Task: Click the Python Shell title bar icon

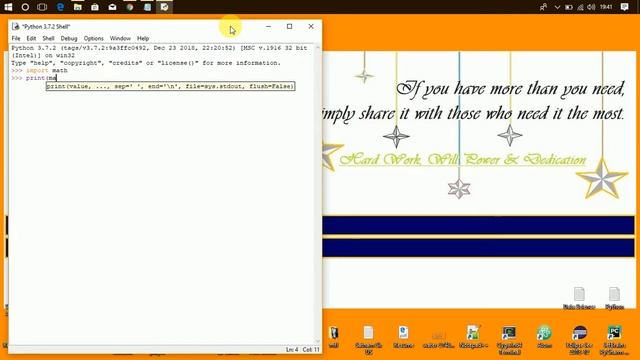Action: [16, 27]
